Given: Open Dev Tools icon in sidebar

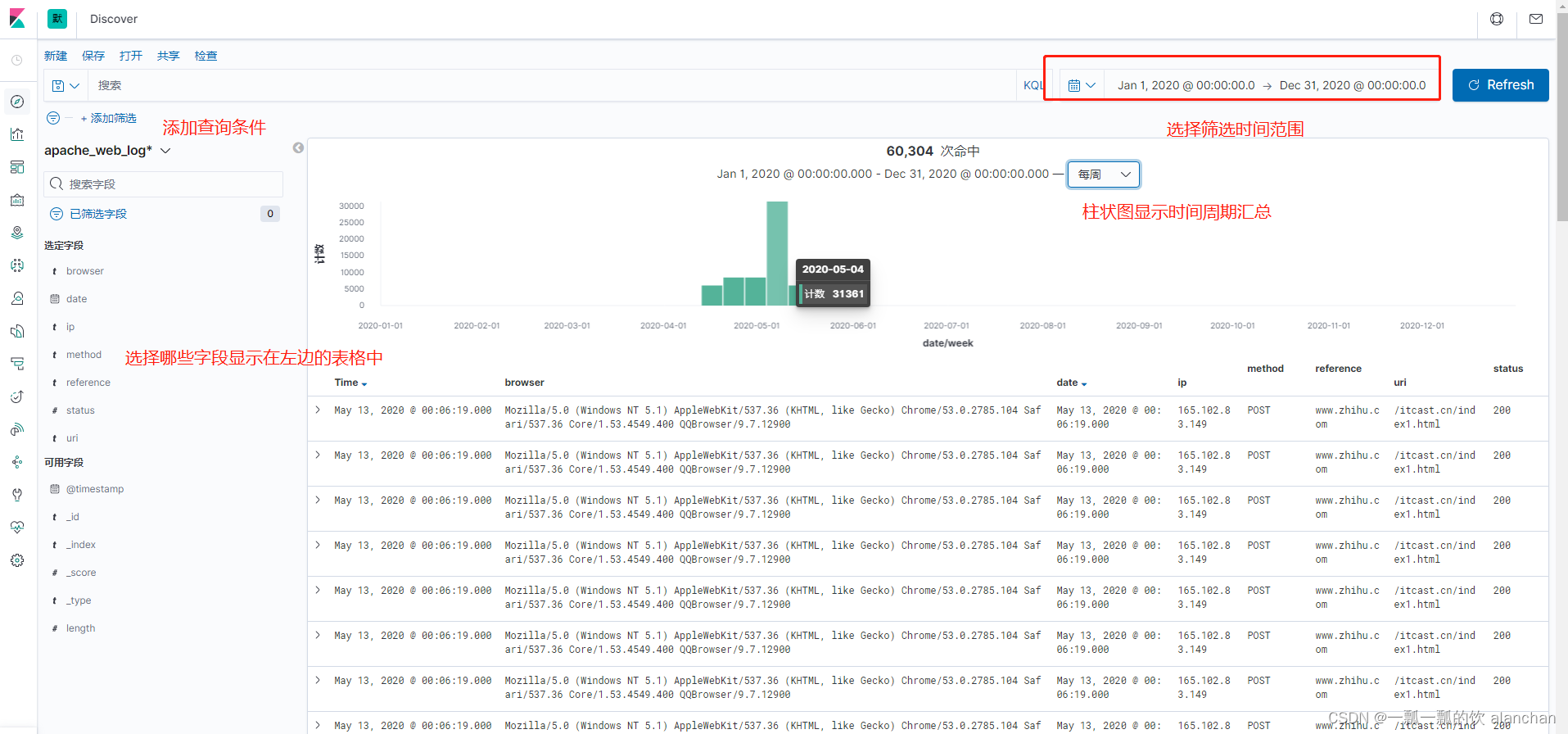Looking at the screenshot, I should pos(17,495).
